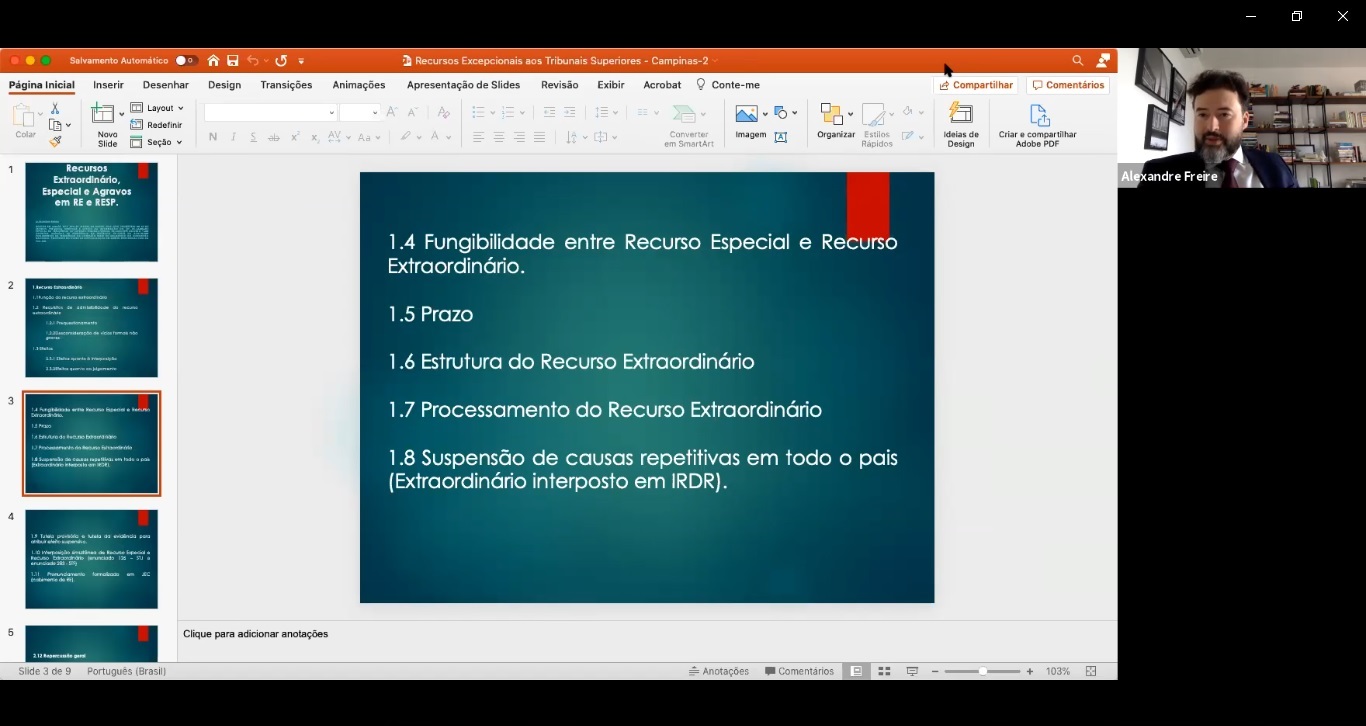Image resolution: width=1366 pixels, height=726 pixels.
Task: Open the Comentários button in ribbon
Action: point(1068,85)
